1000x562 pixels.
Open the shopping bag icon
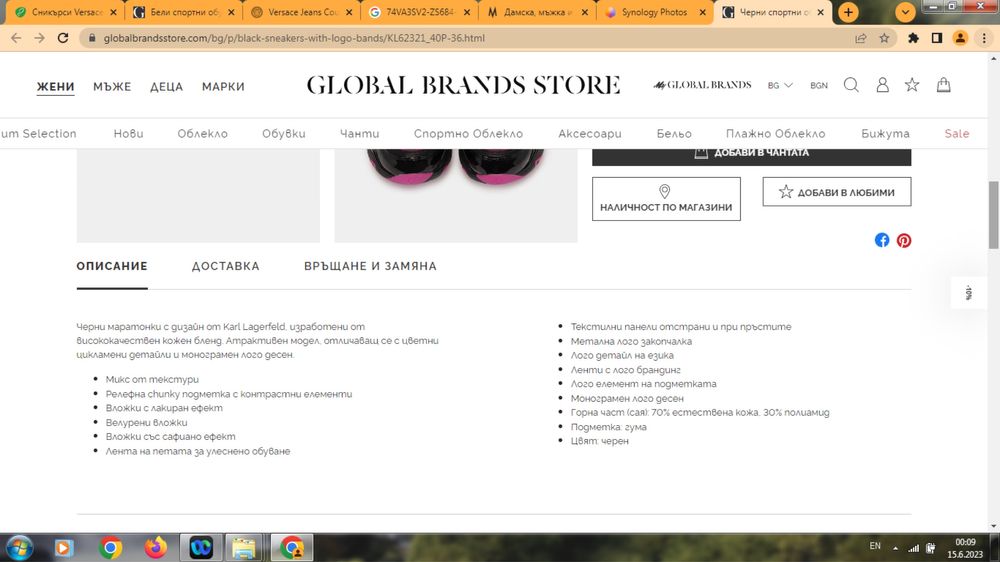point(943,85)
